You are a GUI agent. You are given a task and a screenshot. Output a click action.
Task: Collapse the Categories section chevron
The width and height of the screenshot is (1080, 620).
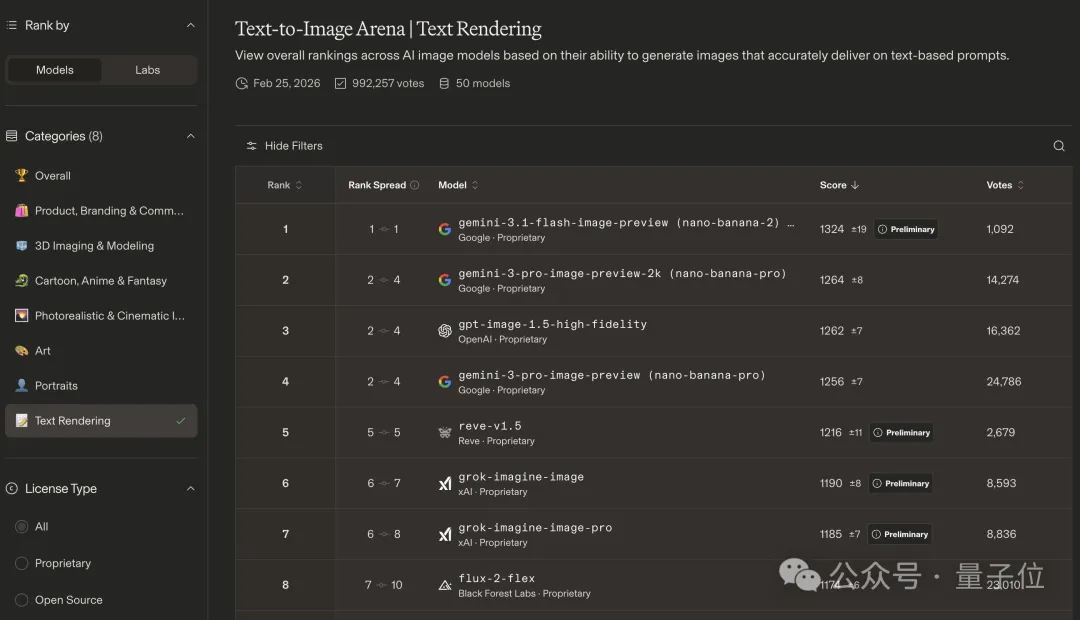point(191,136)
